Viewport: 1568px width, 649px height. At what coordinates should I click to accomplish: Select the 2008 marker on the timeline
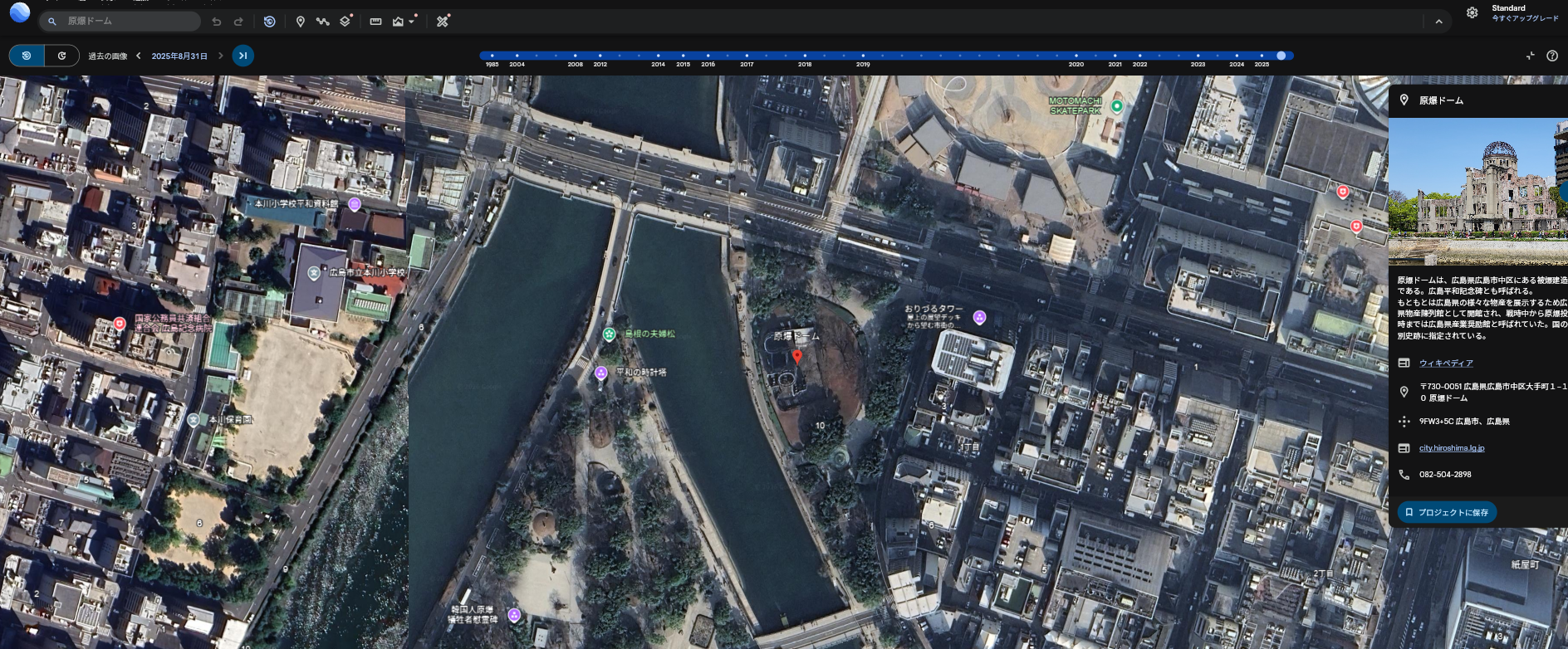coord(575,56)
